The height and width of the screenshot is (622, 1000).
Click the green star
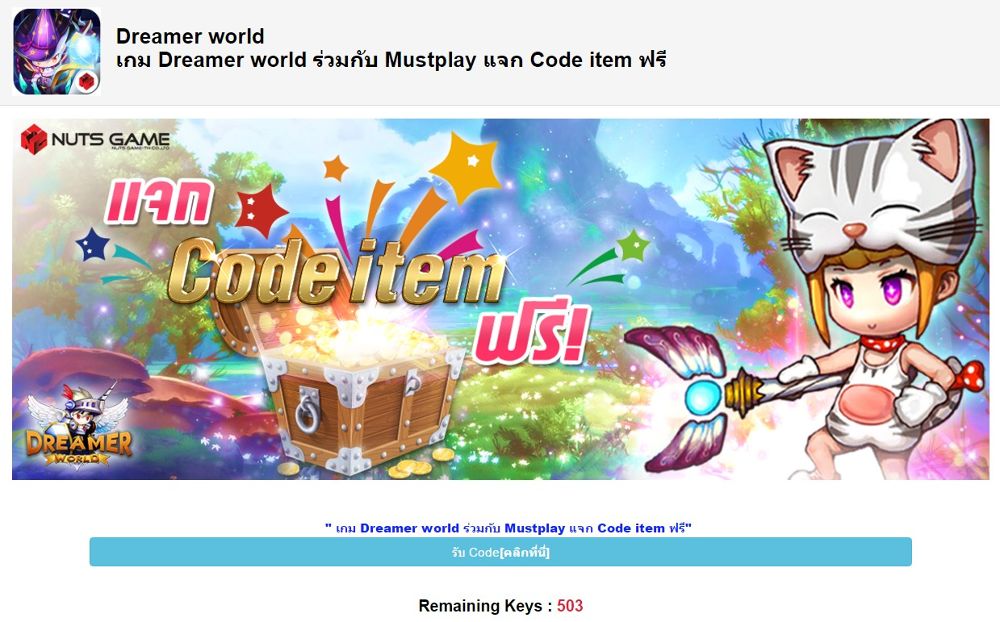[634, 246]
